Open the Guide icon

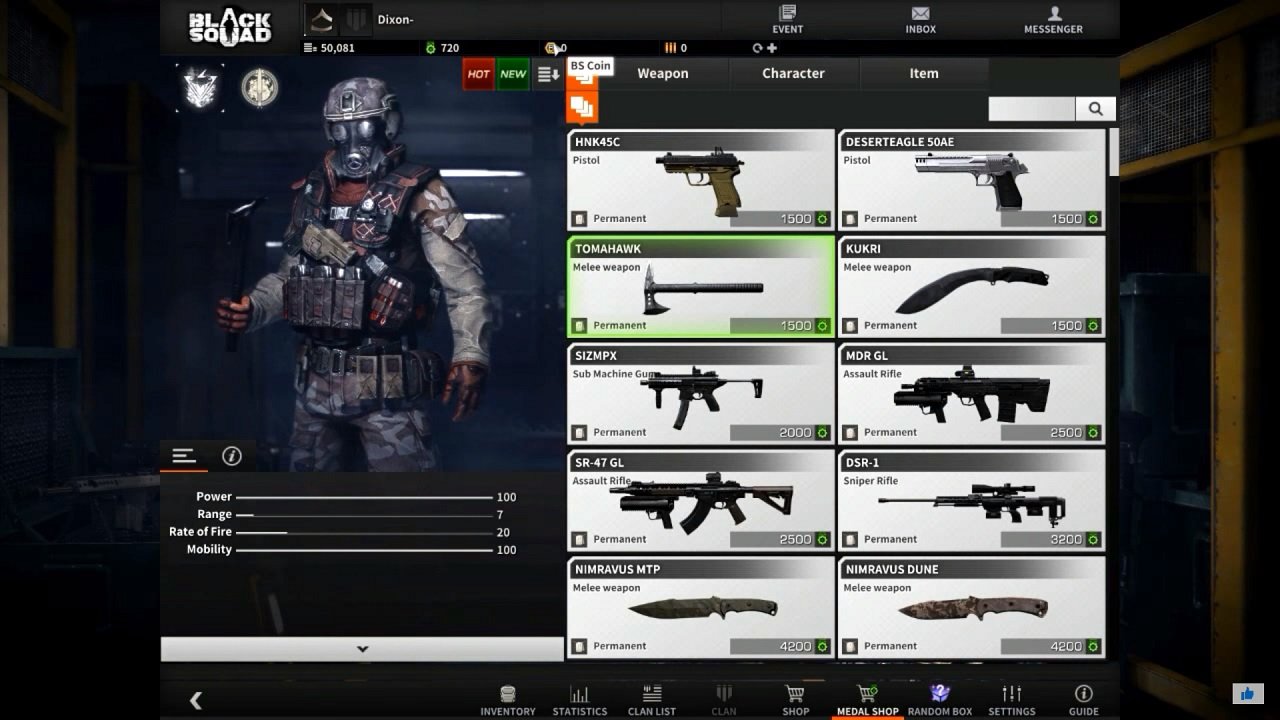[x=1083, y=694]
